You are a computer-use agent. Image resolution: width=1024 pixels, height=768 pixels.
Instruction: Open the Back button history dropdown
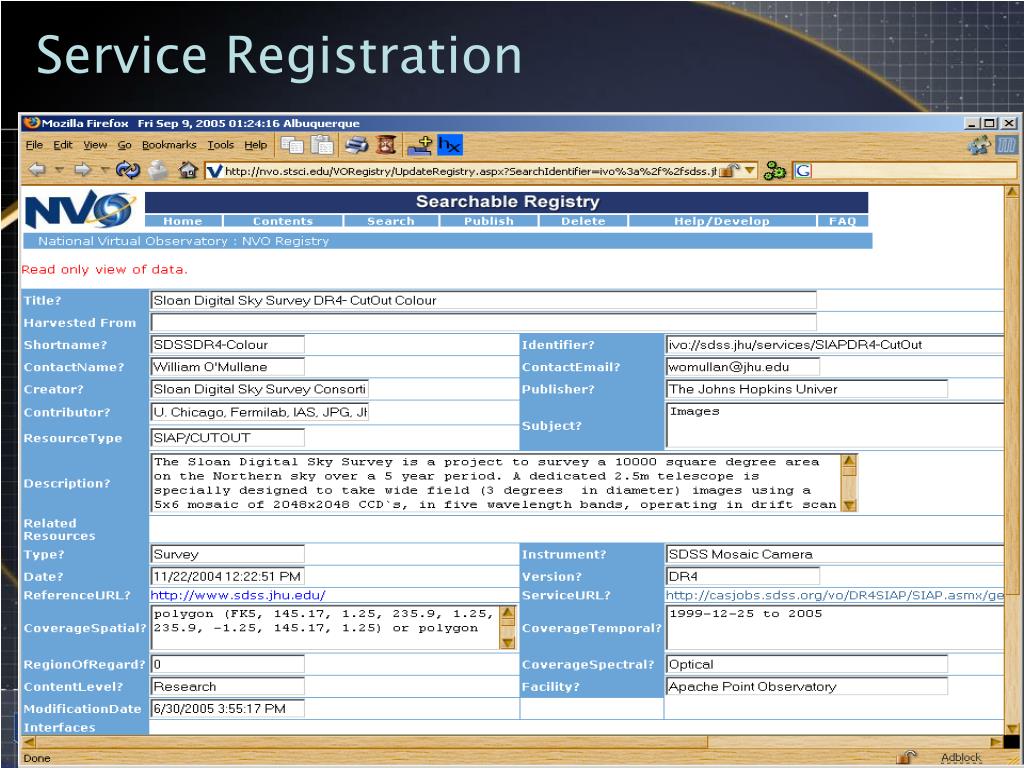tap(59, 170)
